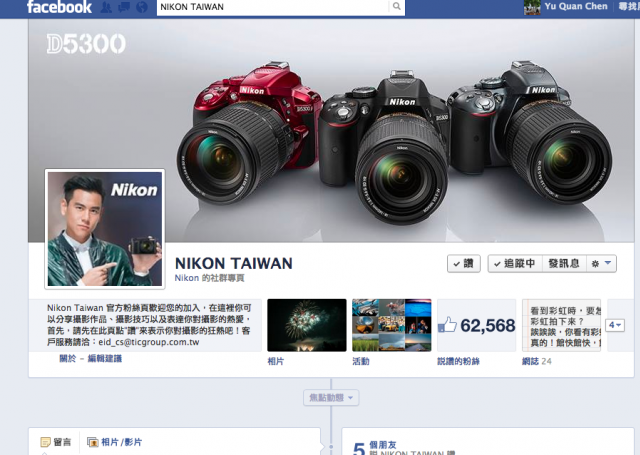Click the 活動 label link
The width and height of the screenshot is (640, 455).
361,362
